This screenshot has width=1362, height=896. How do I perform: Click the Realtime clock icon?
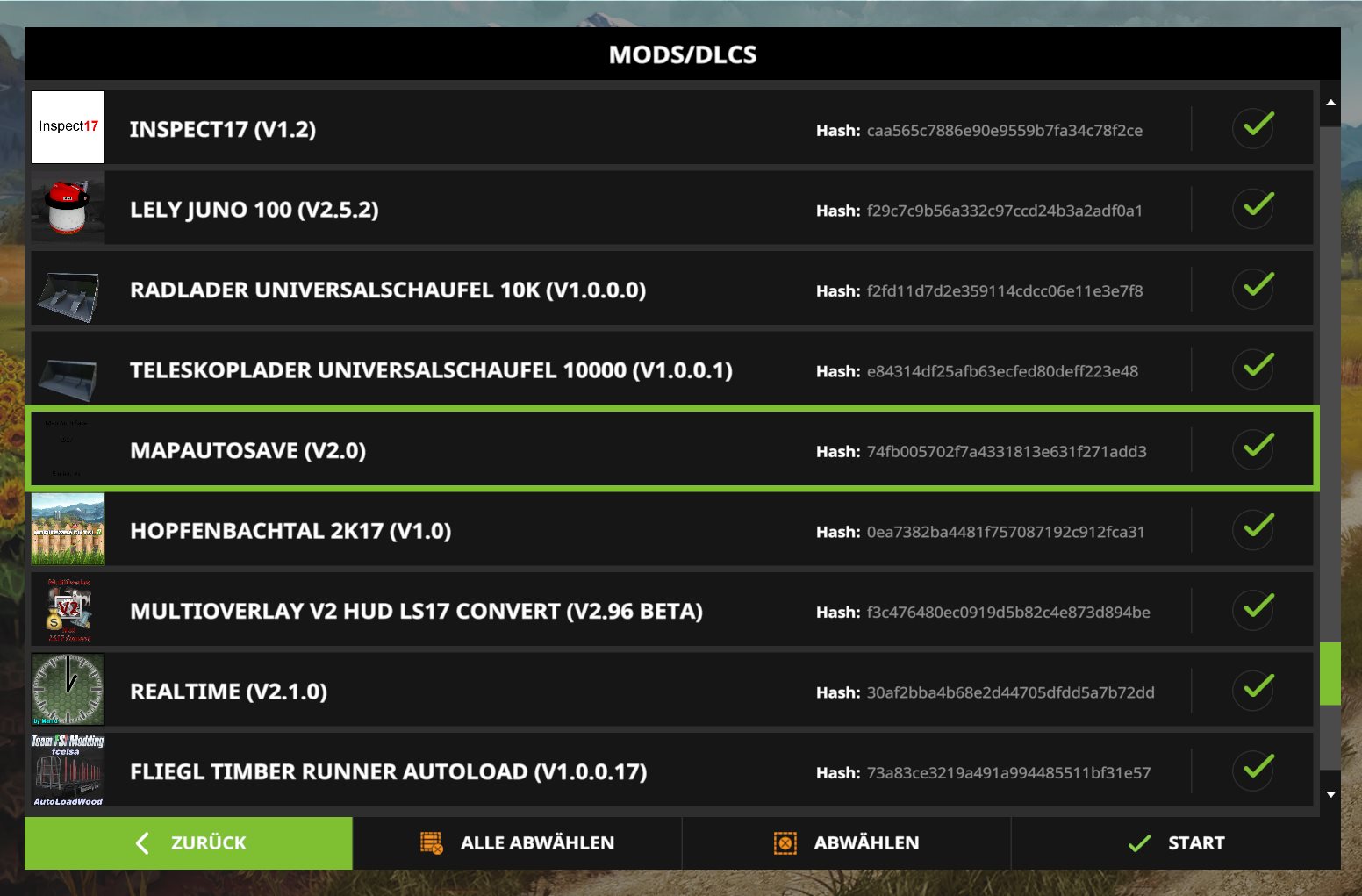click(68, 690)
